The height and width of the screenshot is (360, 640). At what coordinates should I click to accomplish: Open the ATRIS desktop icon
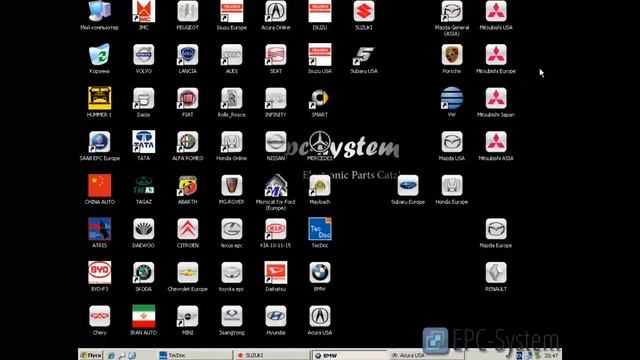tap(100, 229)
